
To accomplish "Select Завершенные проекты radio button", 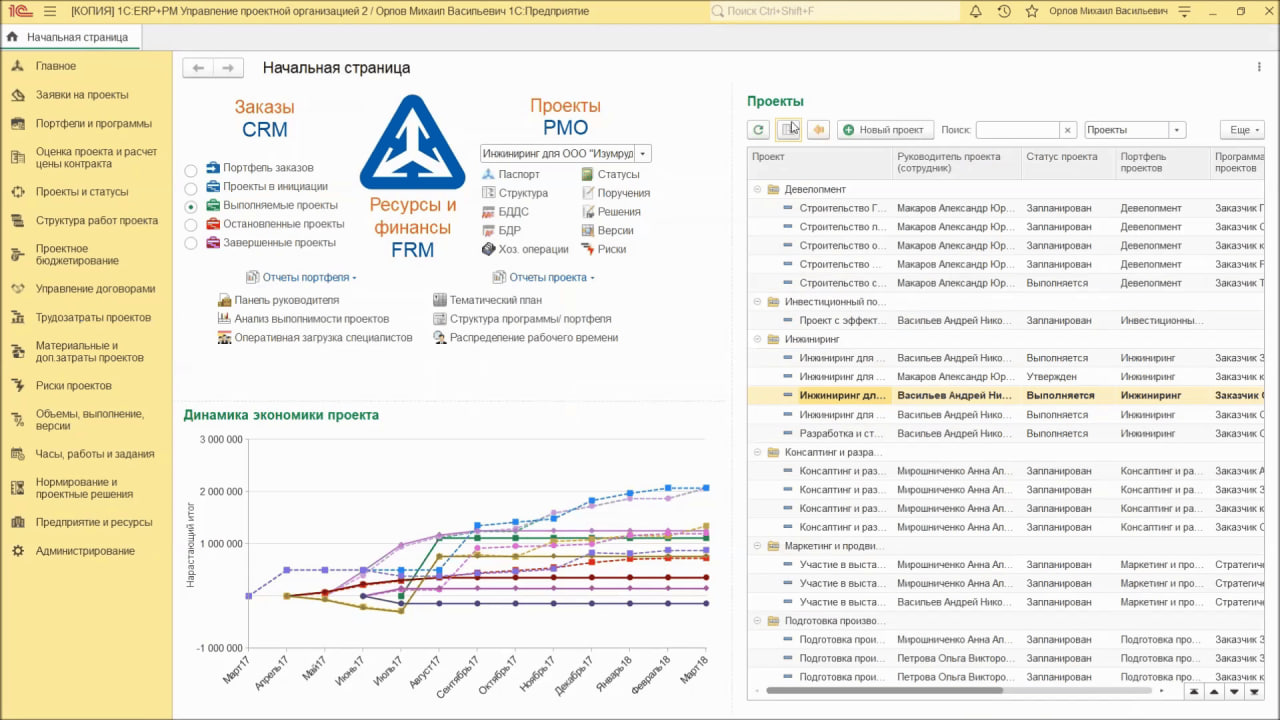I will click(x=191, y=244).
